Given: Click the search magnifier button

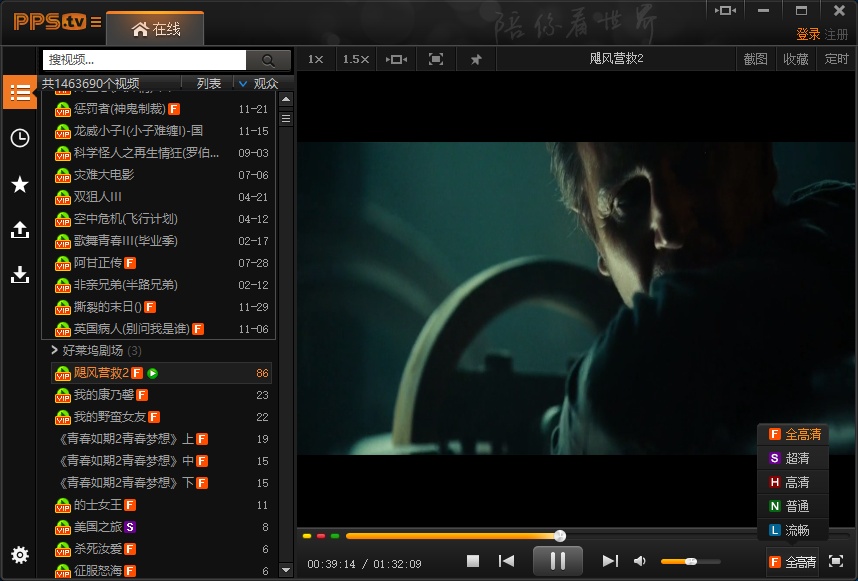Looking at the screenshot, I should 268,60.
